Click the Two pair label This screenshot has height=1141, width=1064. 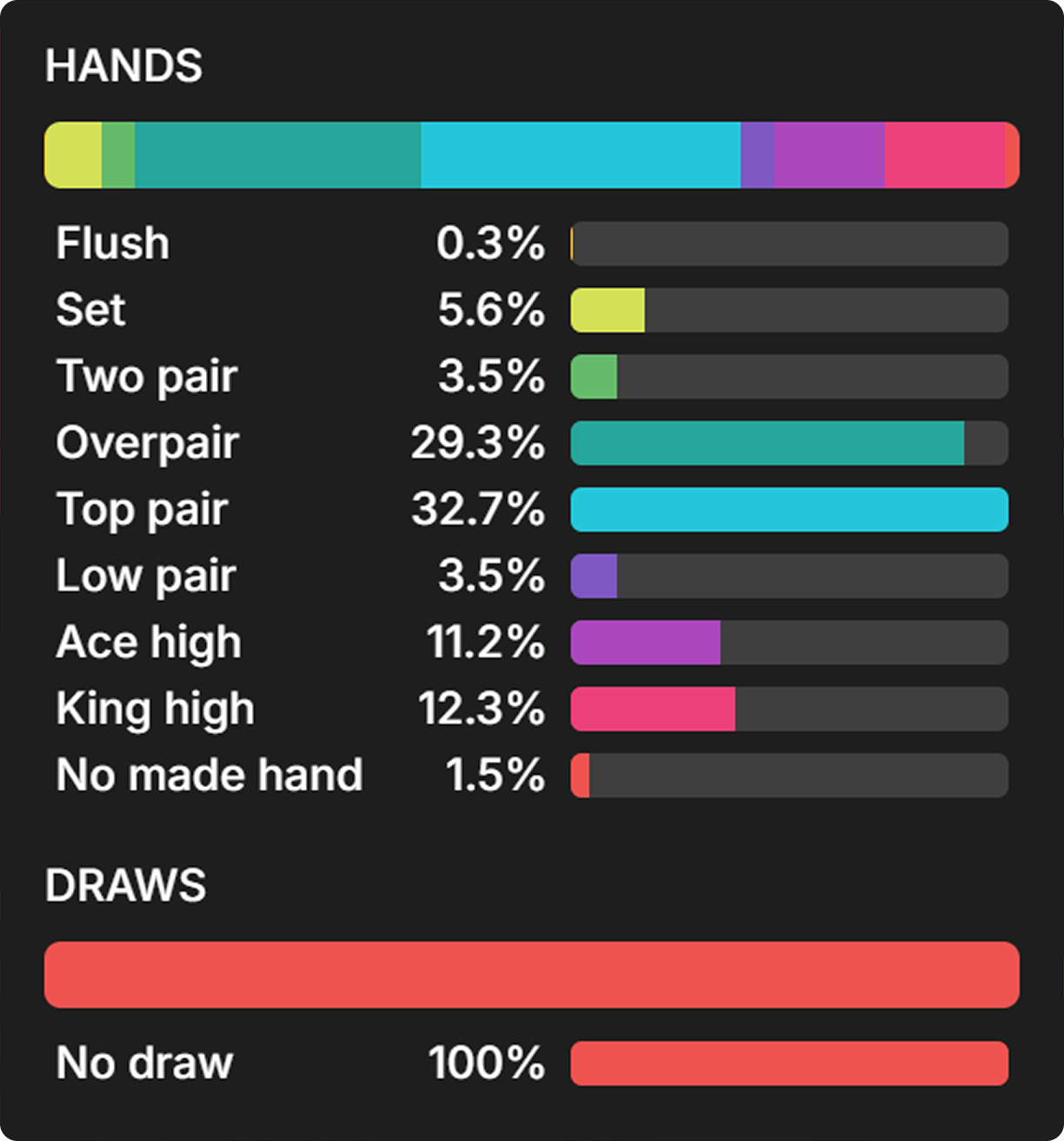[146, 377]
